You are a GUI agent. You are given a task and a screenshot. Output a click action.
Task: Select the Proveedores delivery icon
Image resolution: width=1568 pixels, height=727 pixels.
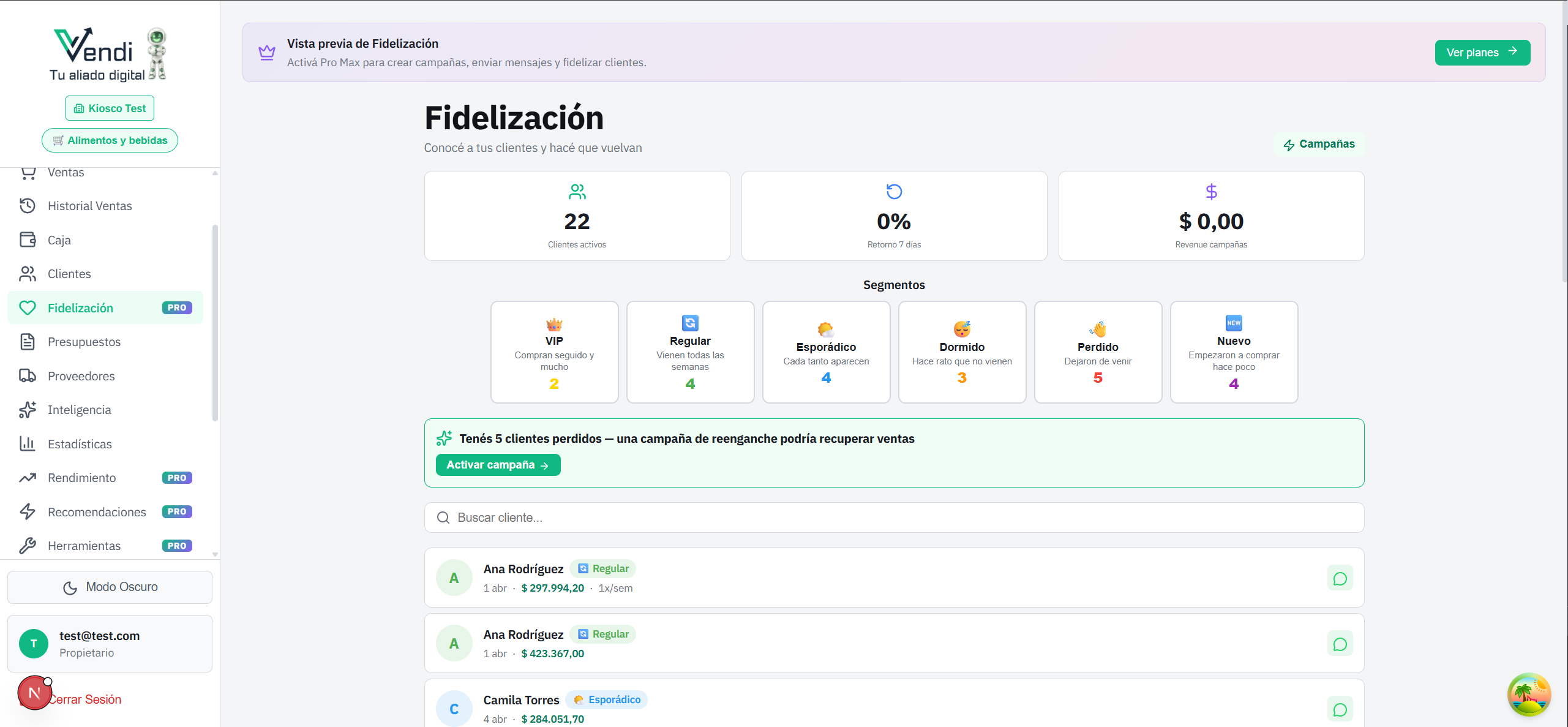pyautogui.click(x=28, y=375)
